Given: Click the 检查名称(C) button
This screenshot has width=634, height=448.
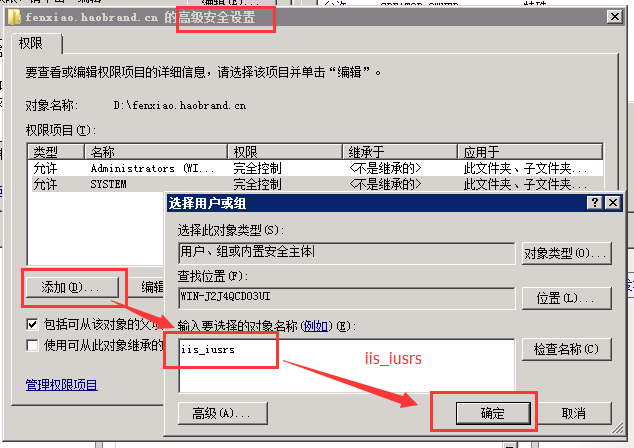Looking at the screenshot, I should tap(566, 349).
